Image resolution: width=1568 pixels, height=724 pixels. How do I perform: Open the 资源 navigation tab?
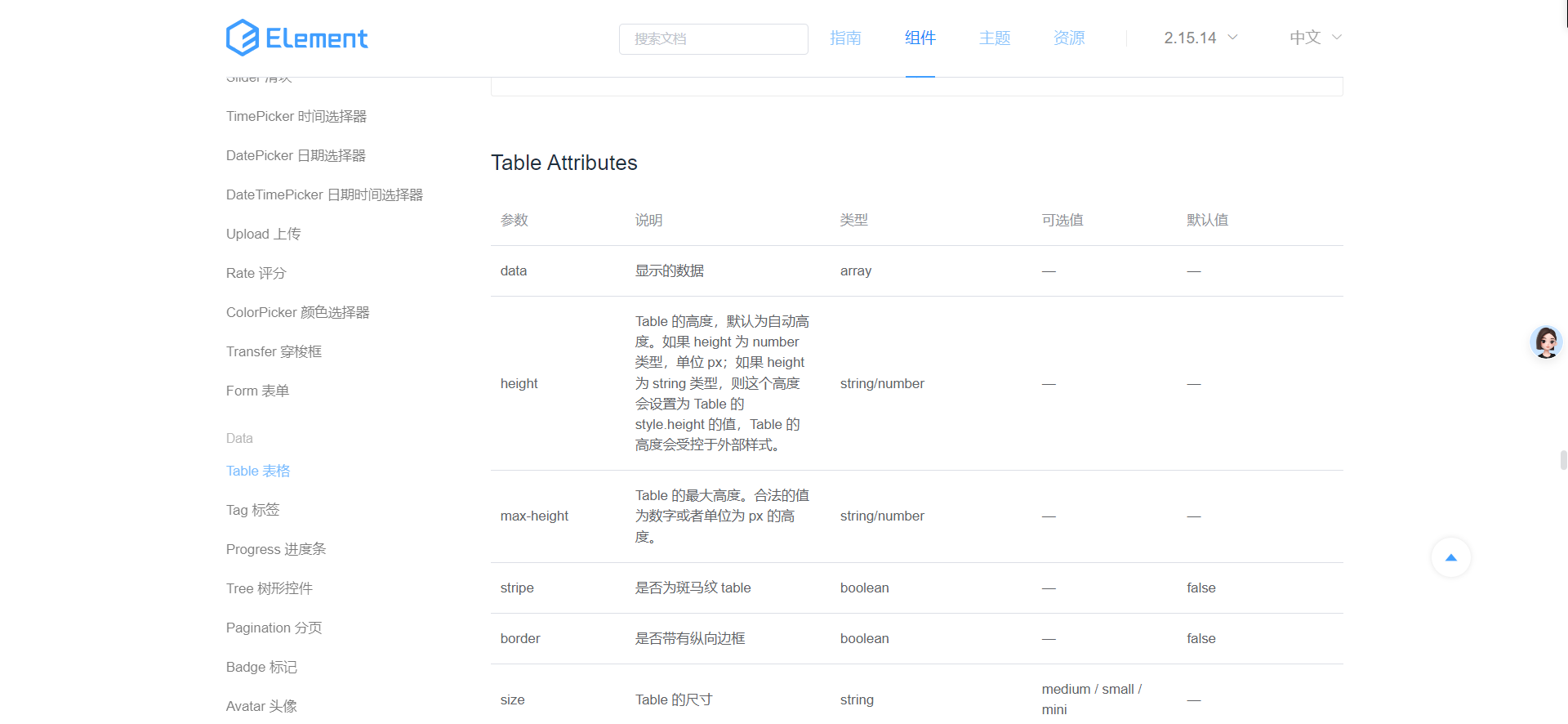pos(1068,38)
